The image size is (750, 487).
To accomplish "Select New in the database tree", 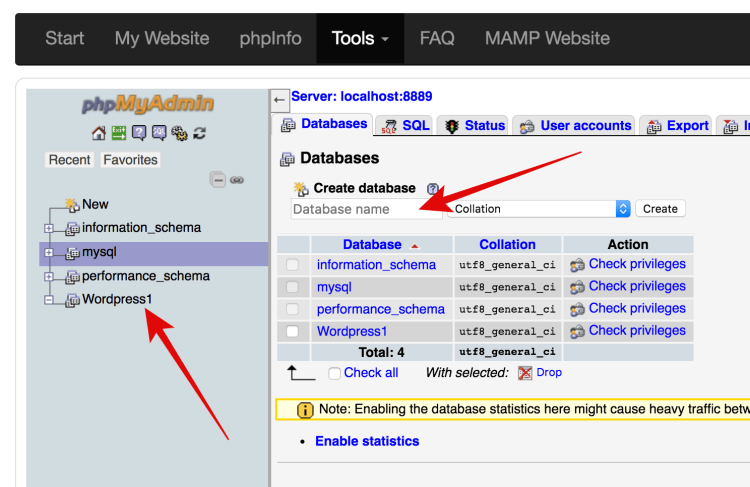I will [95, 204].
